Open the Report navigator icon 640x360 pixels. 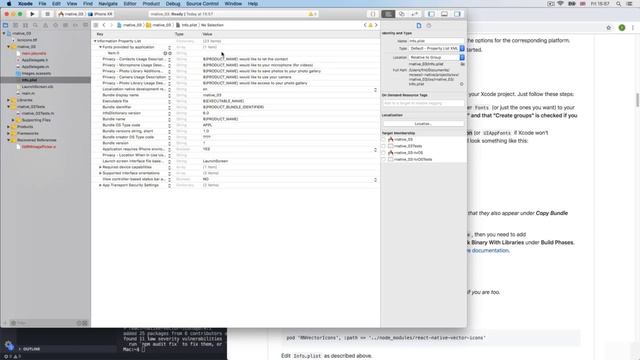tap(85, 25)
